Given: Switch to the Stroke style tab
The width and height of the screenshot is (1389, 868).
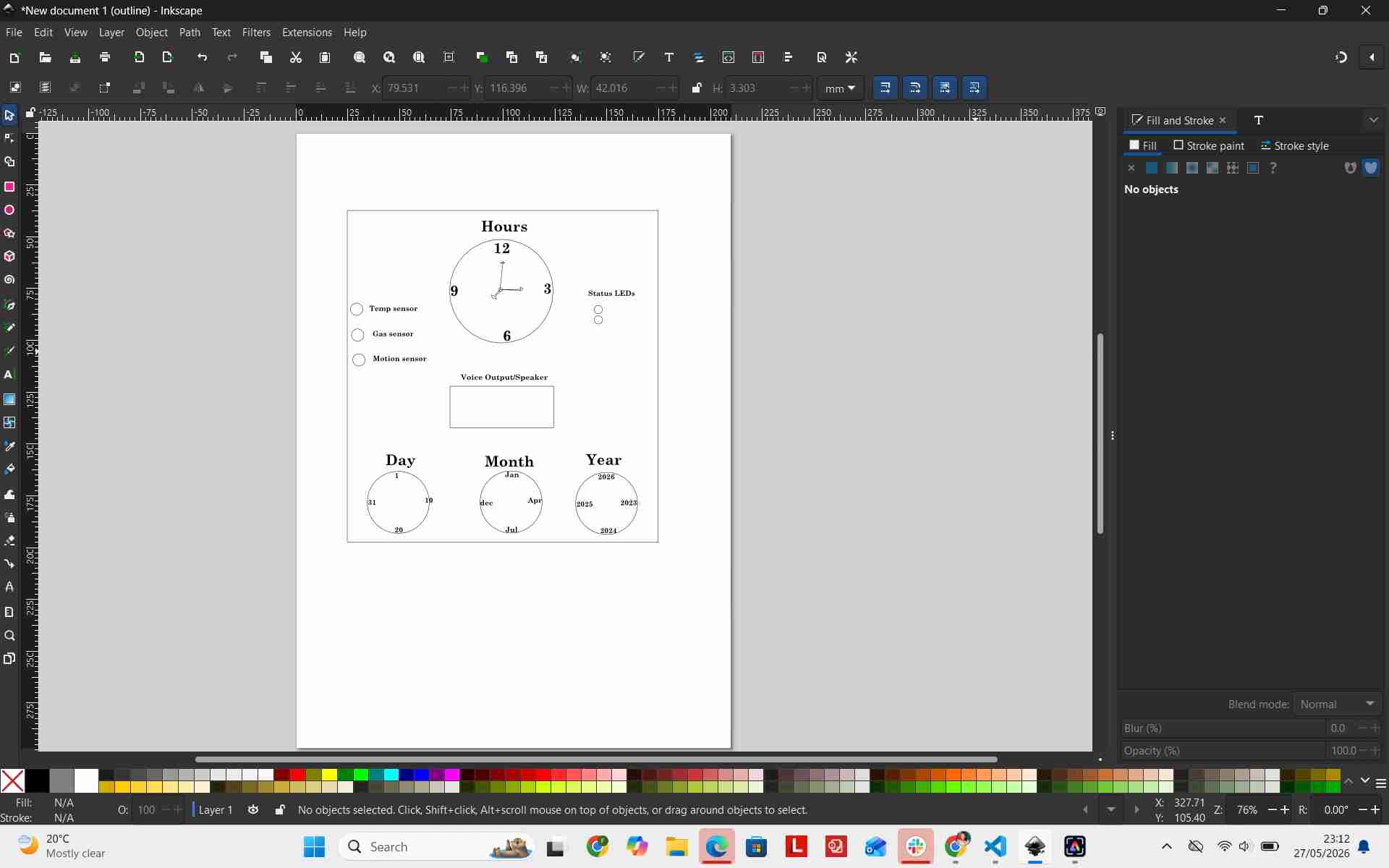Looking at the screenshot, I should 1295,145.
